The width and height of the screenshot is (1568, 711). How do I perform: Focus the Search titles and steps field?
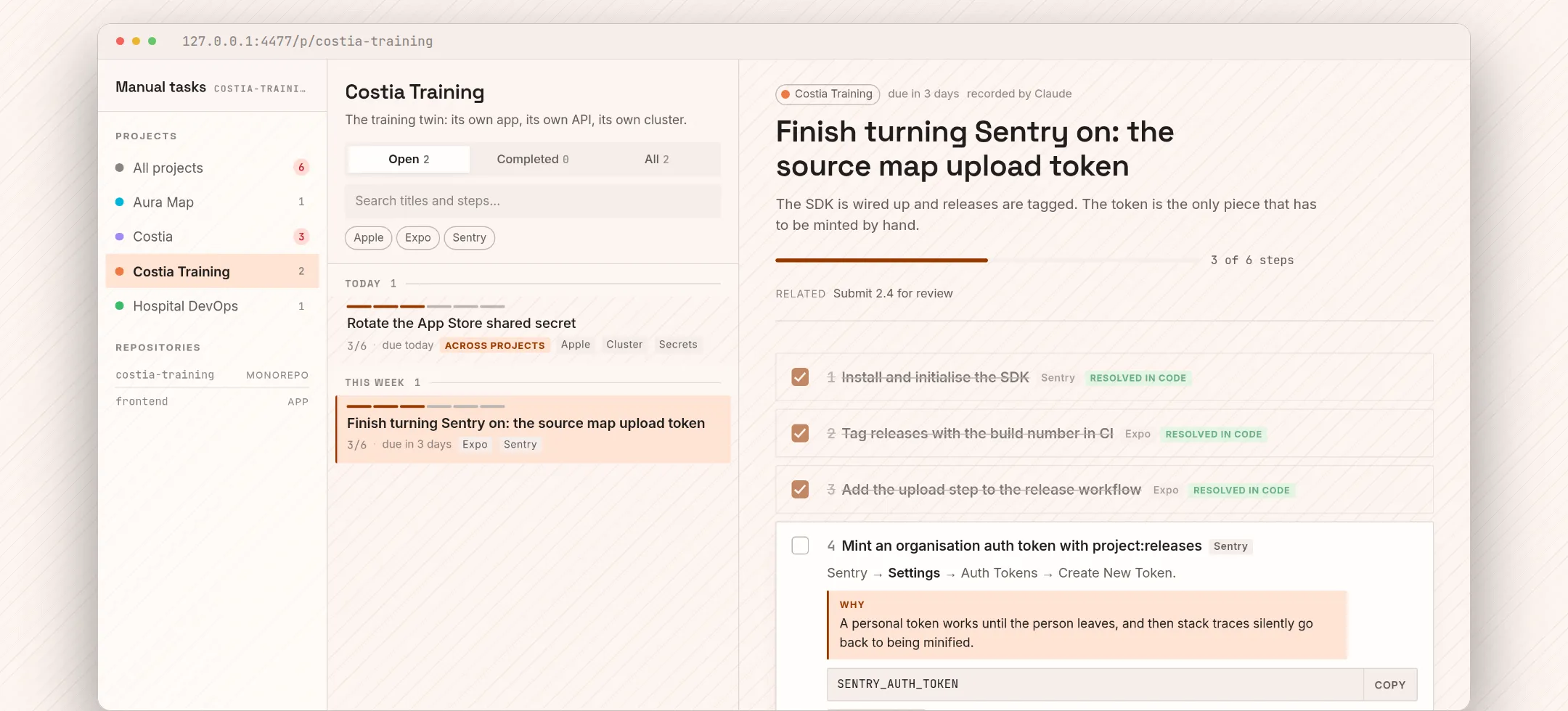[533, 201]
